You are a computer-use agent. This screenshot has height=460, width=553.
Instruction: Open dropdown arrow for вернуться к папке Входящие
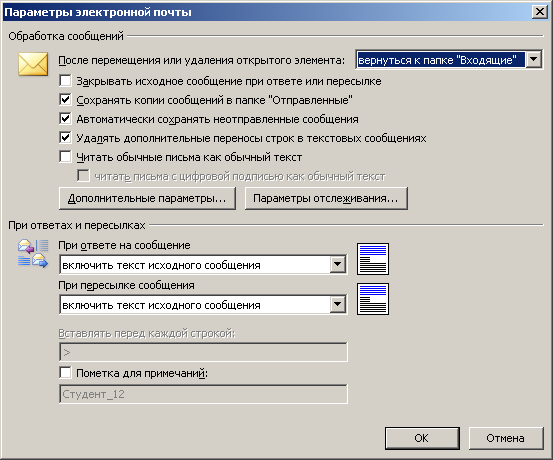click(534, 60)
